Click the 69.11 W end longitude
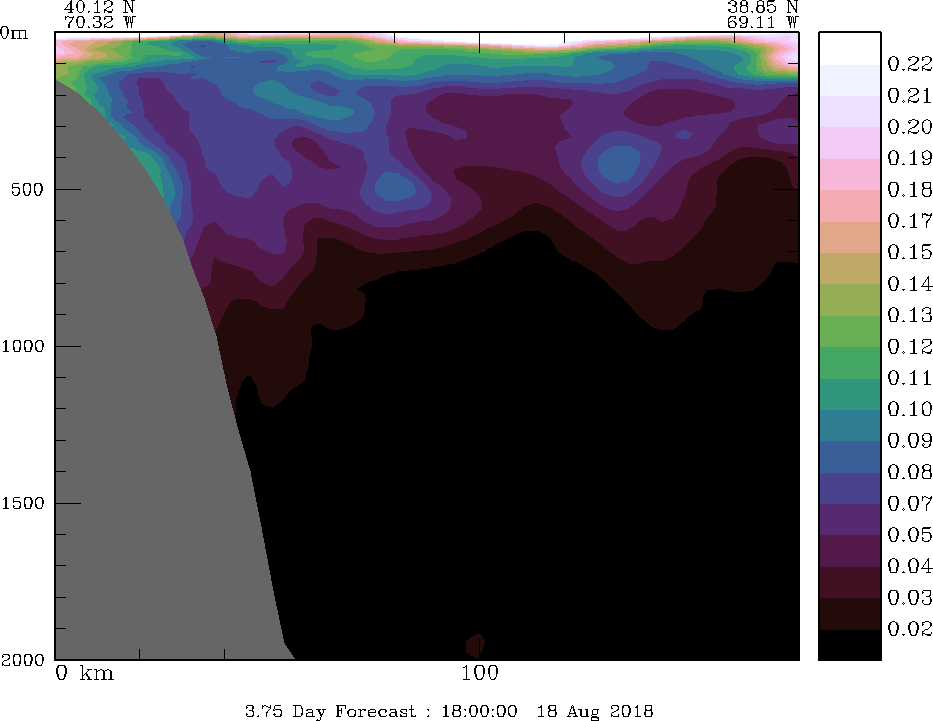 coord(762,23)
